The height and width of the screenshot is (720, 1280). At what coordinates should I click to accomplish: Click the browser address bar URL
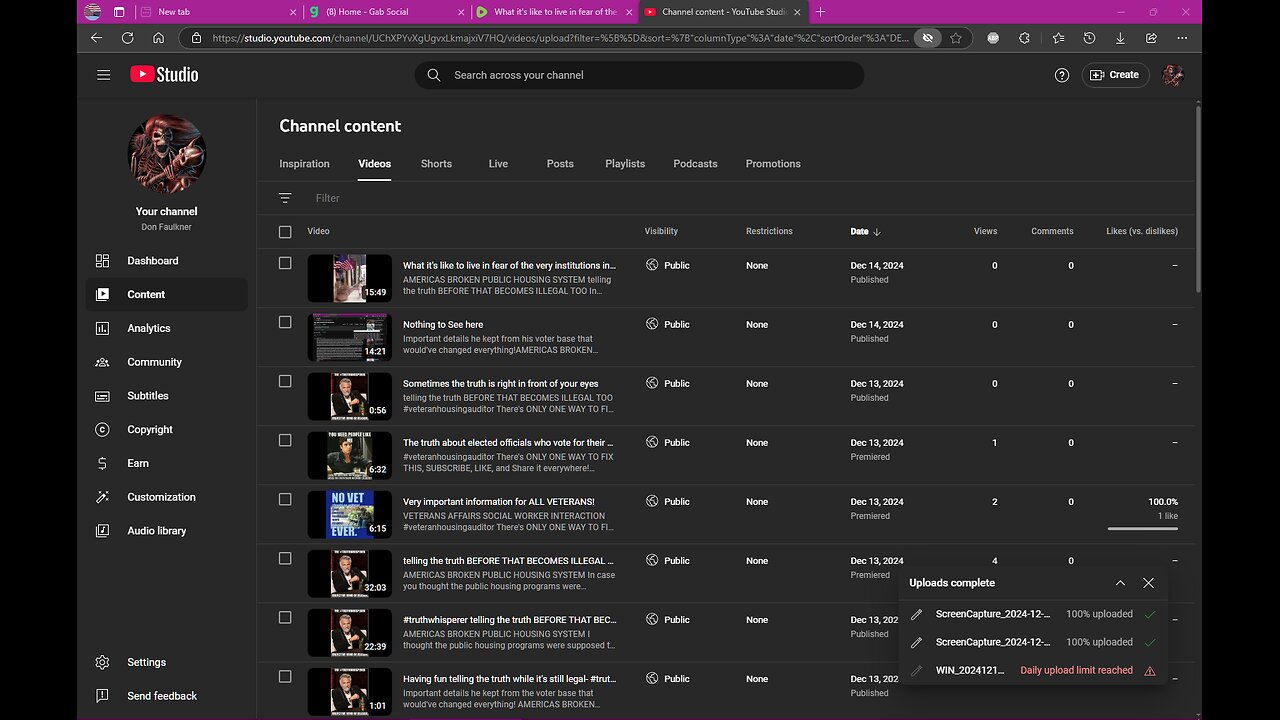click(560, 38)
